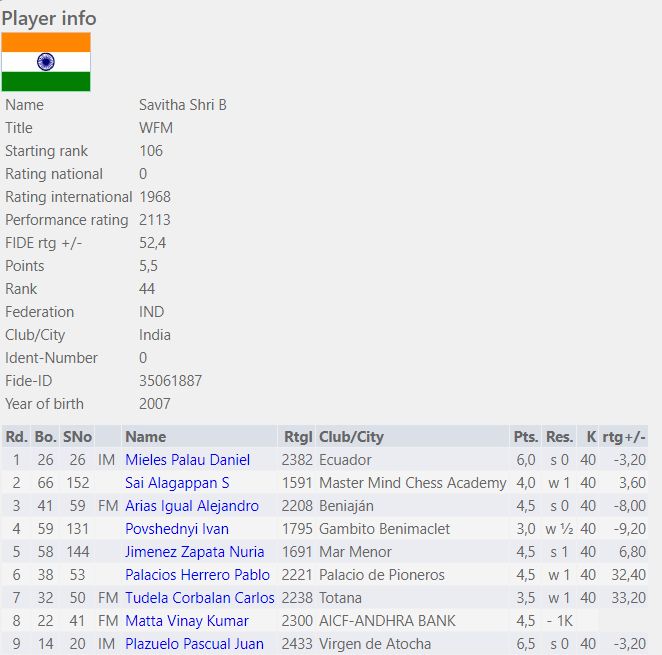Open Matta Vinay Kumar player link

click(x=186, y=621)
